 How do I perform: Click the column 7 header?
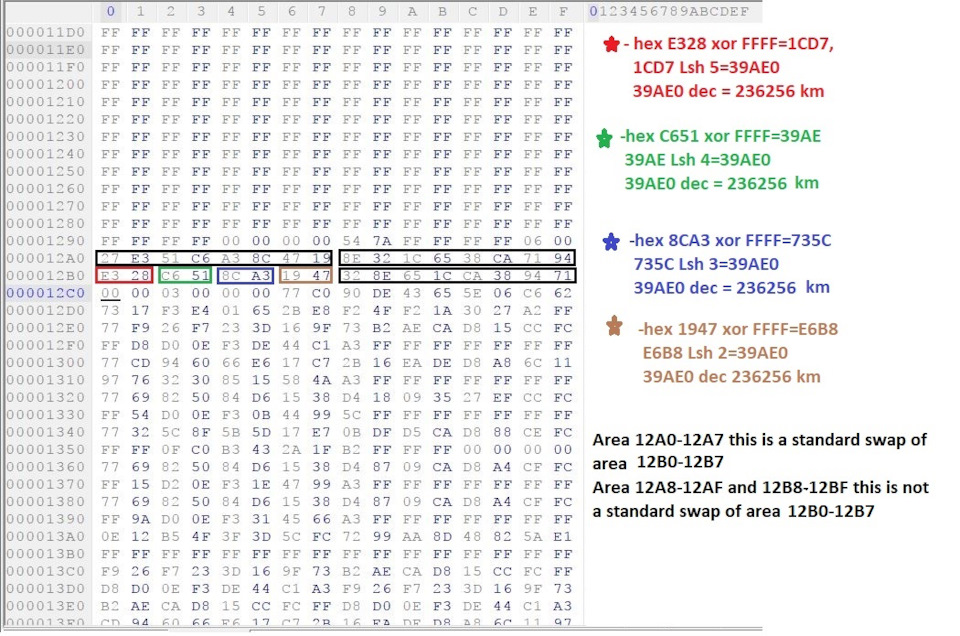[x=321, y=11]
